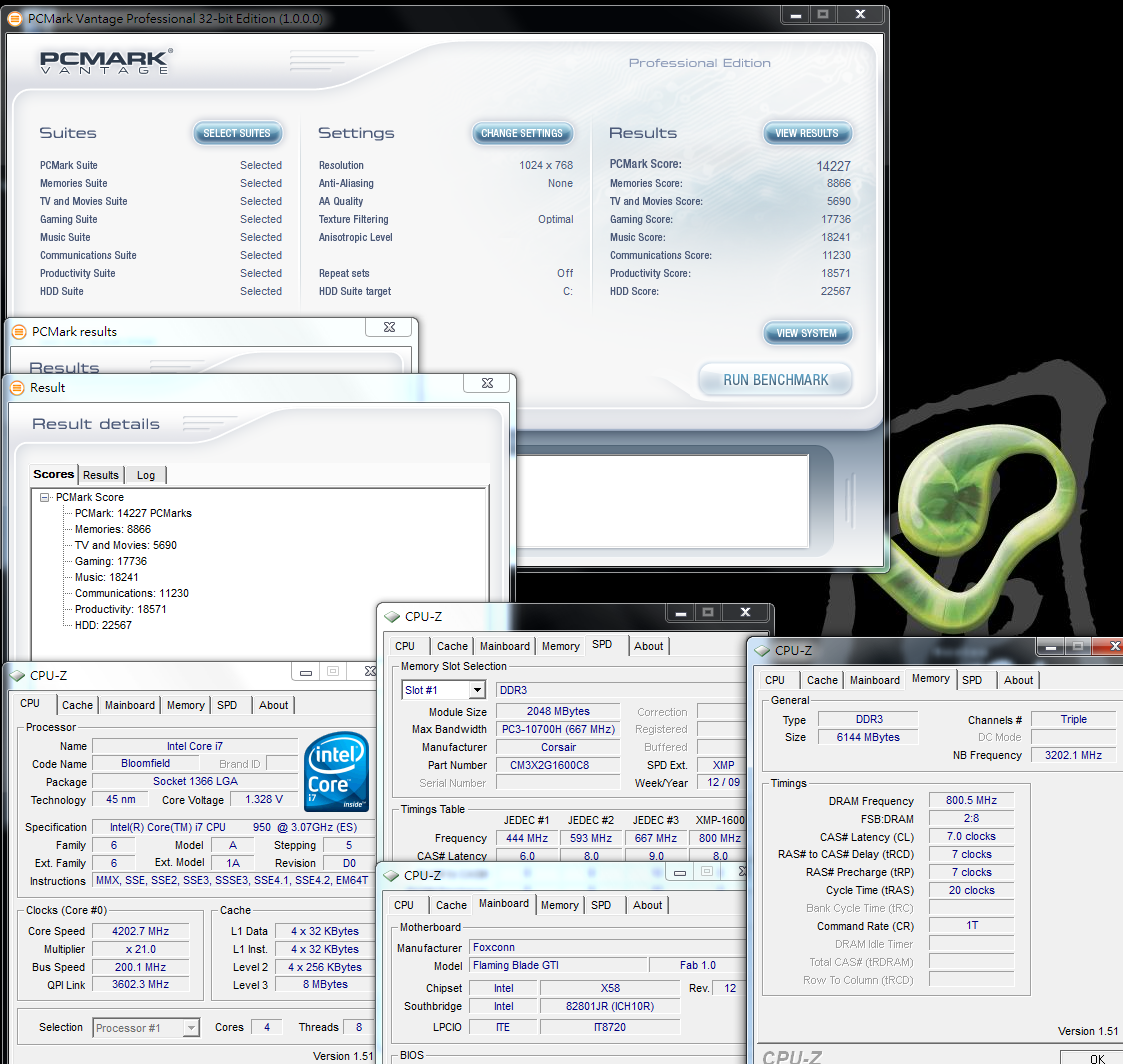Open the Slot #1 memory slot dropdown

(x=477, y=690)
